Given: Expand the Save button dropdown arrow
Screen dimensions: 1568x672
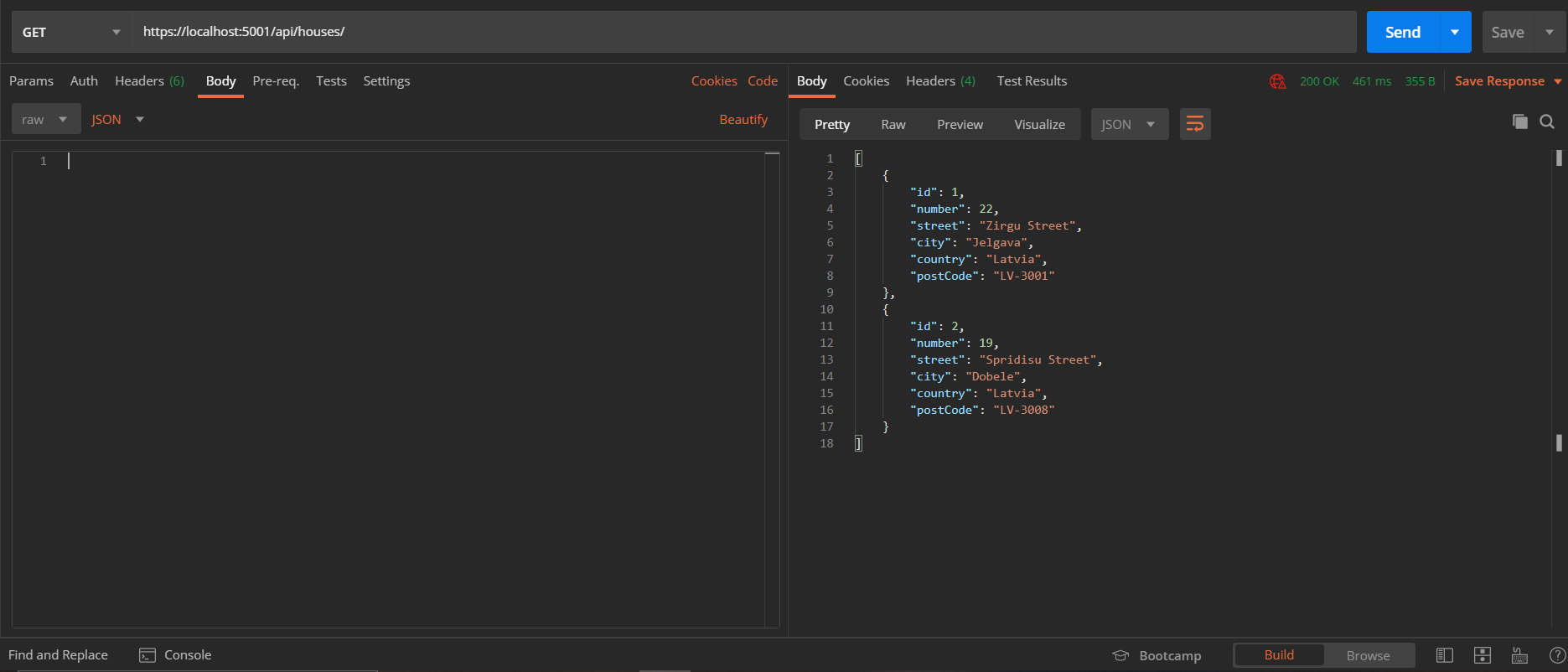Looking at the screenshot, I should point(1550,32).
